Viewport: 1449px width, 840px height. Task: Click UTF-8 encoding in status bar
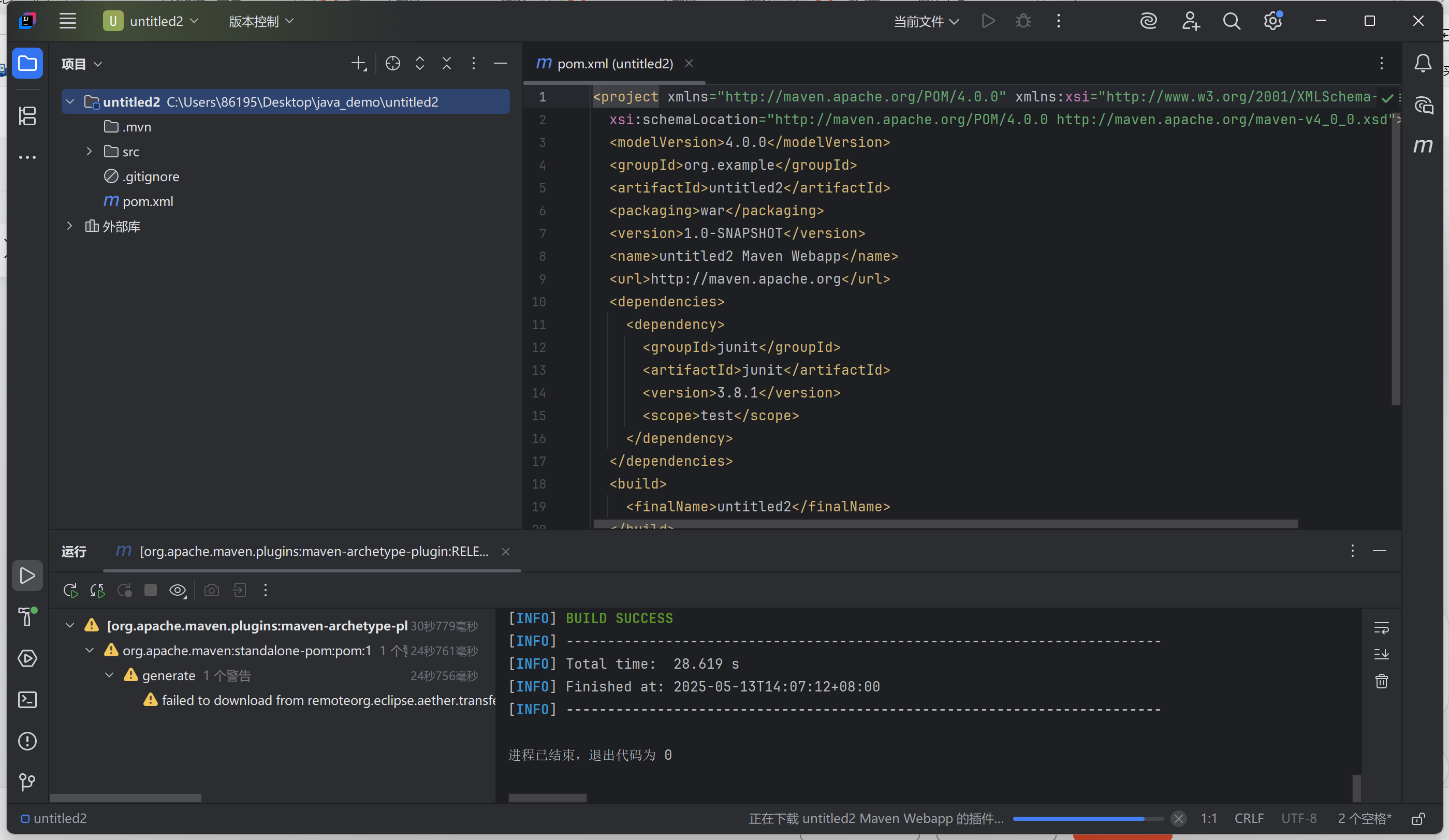[1298, 819]
